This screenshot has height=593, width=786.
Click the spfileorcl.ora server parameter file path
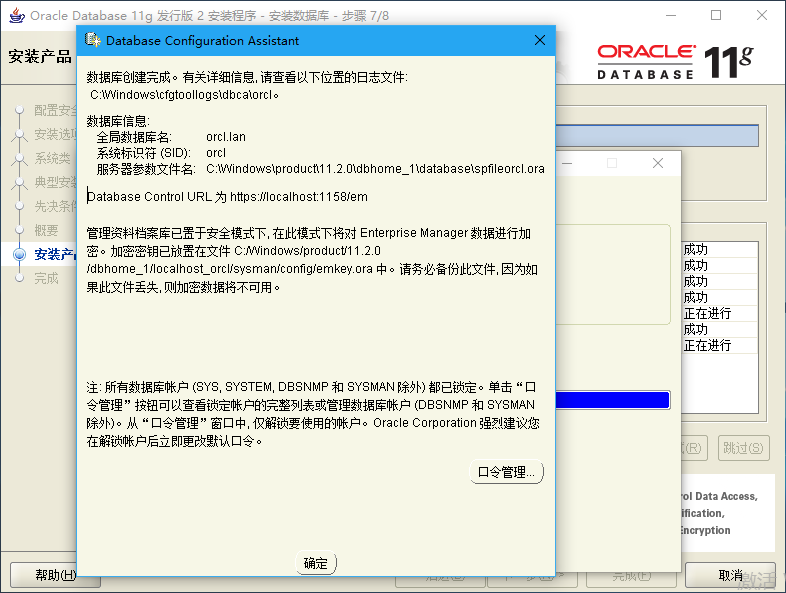[375, 169]
